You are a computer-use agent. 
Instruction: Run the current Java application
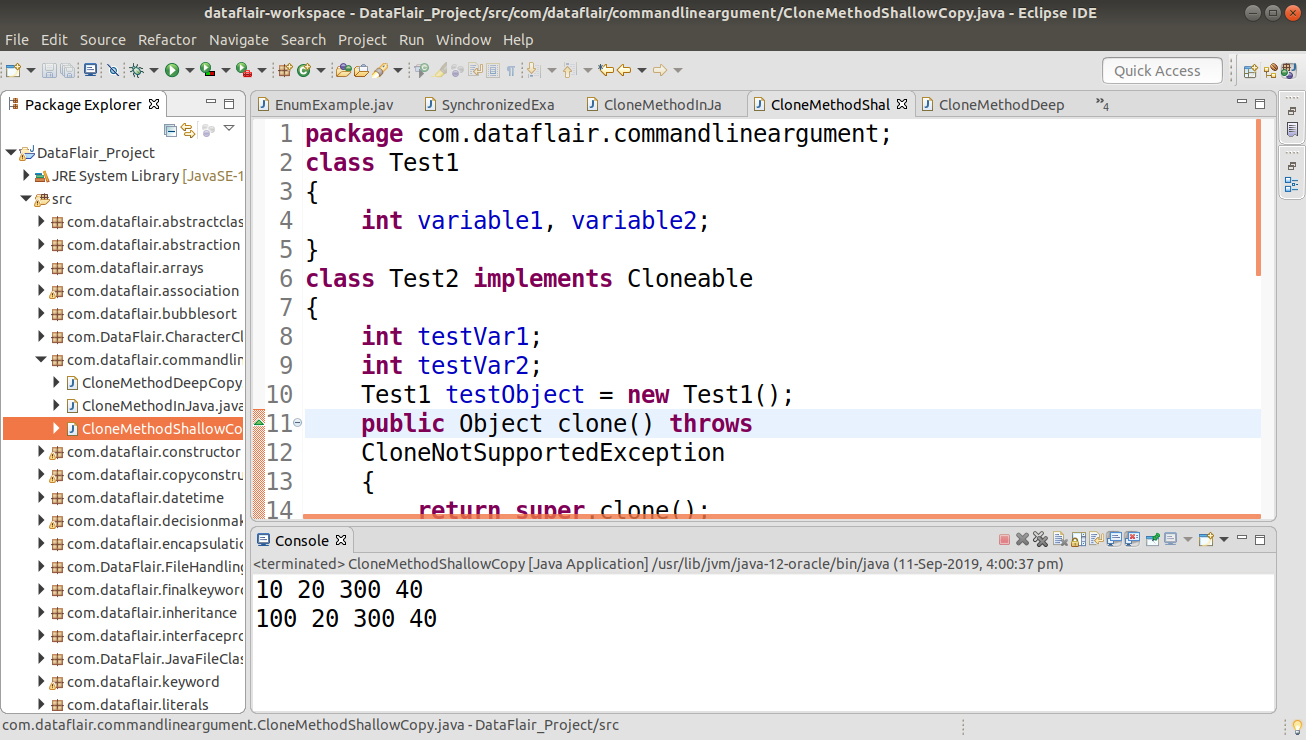click(x=171, y=70)
